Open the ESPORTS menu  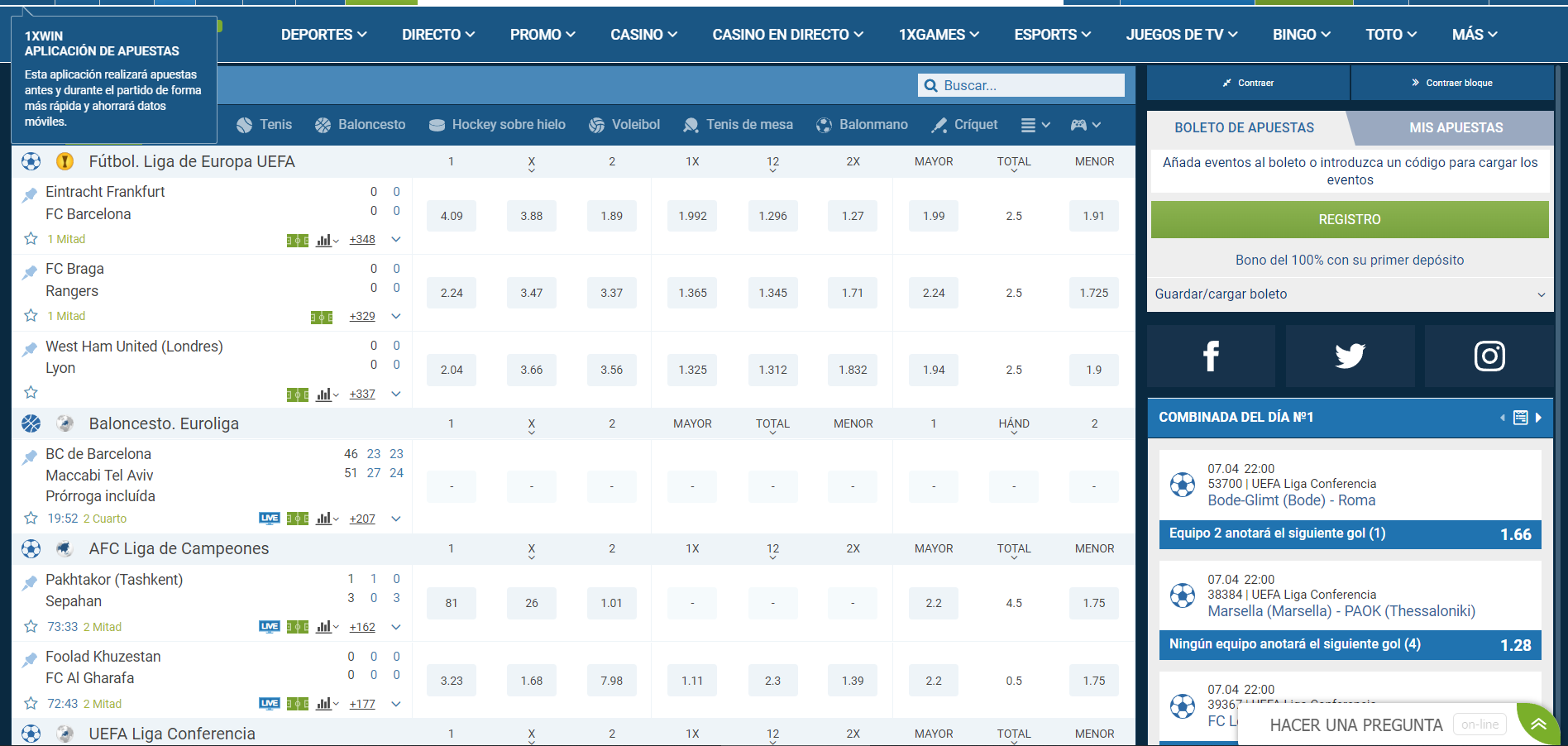click(x=1052, y=35)
